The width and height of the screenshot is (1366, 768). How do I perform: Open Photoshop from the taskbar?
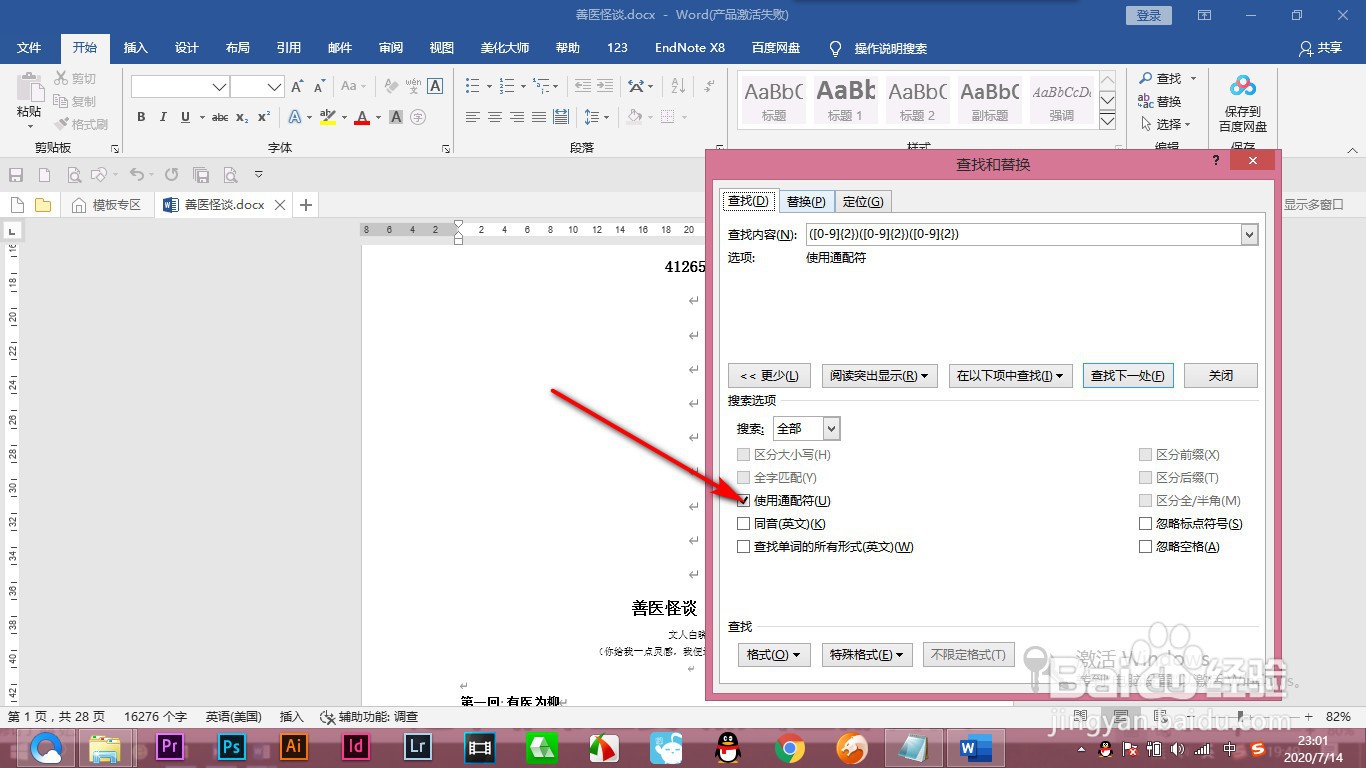(x=231, y=746)
